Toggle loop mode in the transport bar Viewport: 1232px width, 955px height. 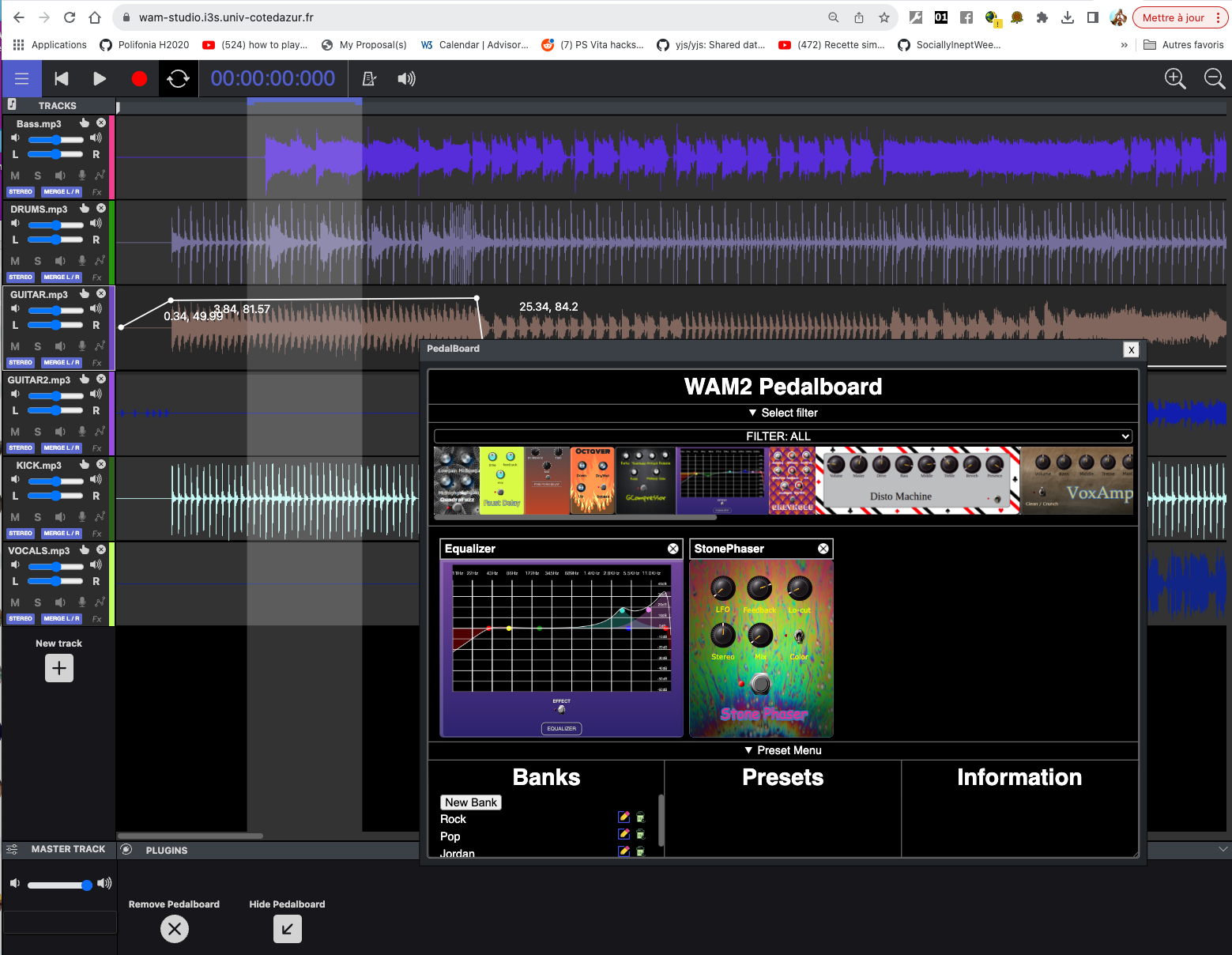point(179,78)
